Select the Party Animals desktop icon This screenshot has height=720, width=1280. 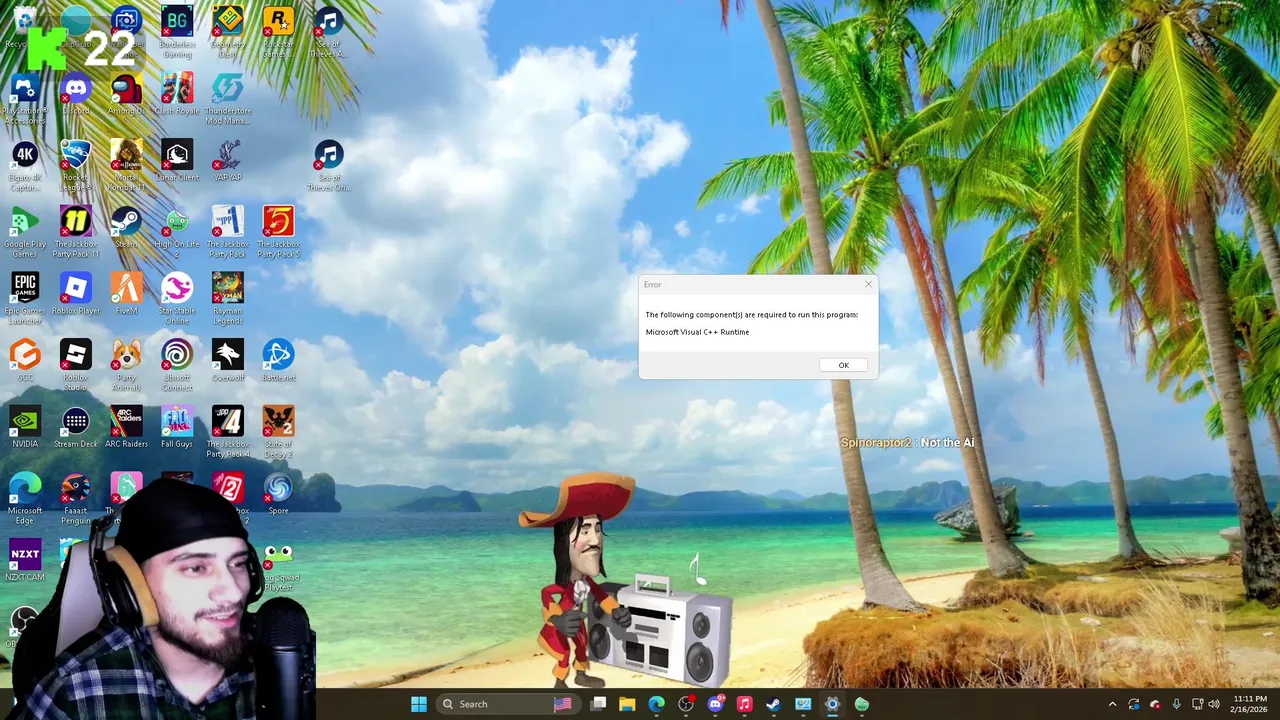[126, 366]
